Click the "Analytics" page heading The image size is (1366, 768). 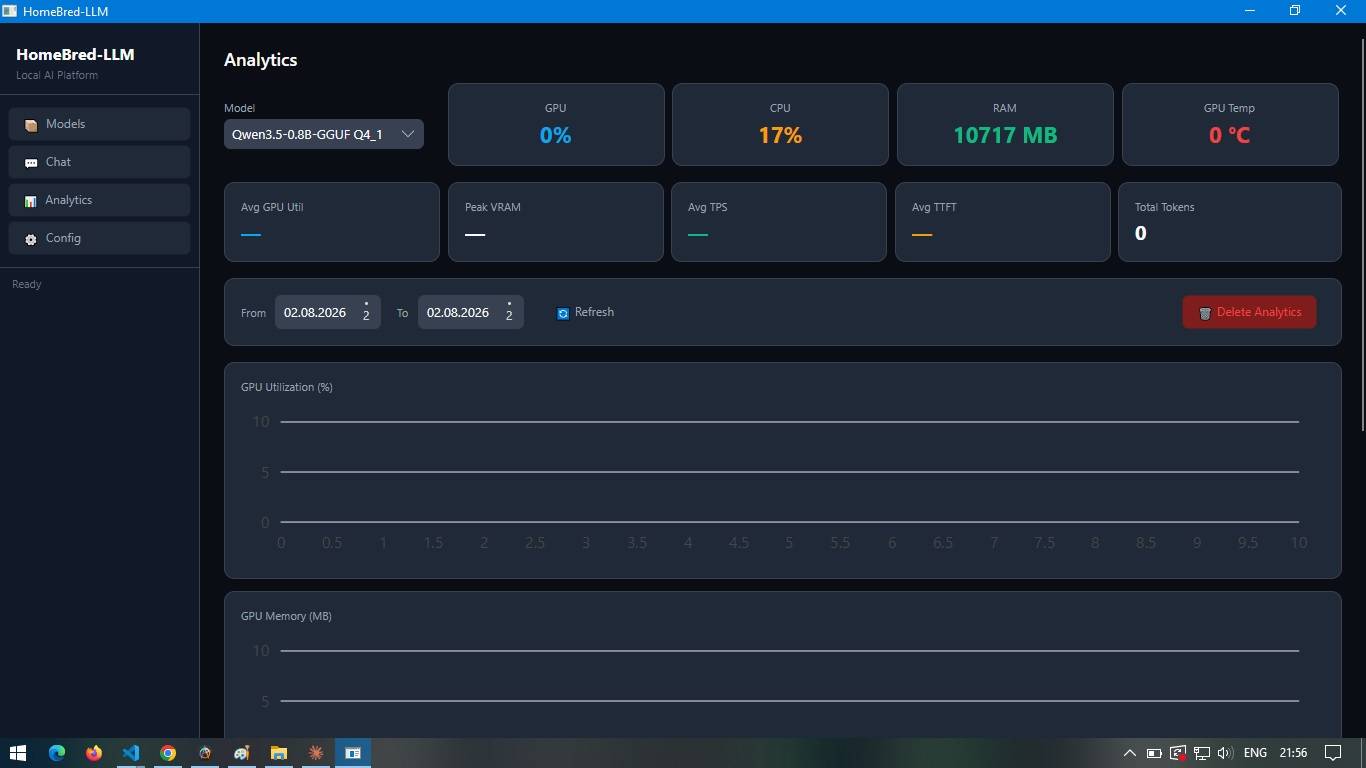261,60
